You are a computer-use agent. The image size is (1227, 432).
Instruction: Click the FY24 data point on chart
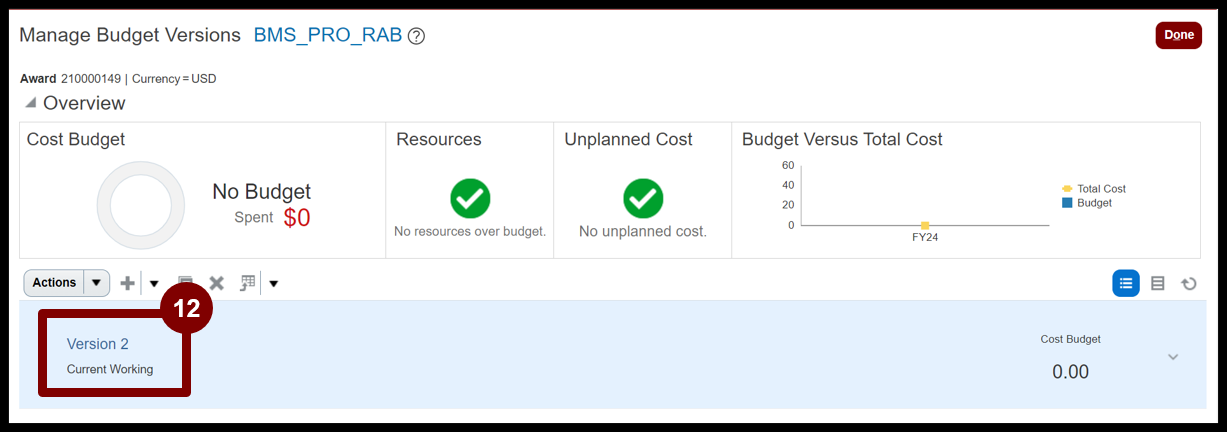point(925,225)
